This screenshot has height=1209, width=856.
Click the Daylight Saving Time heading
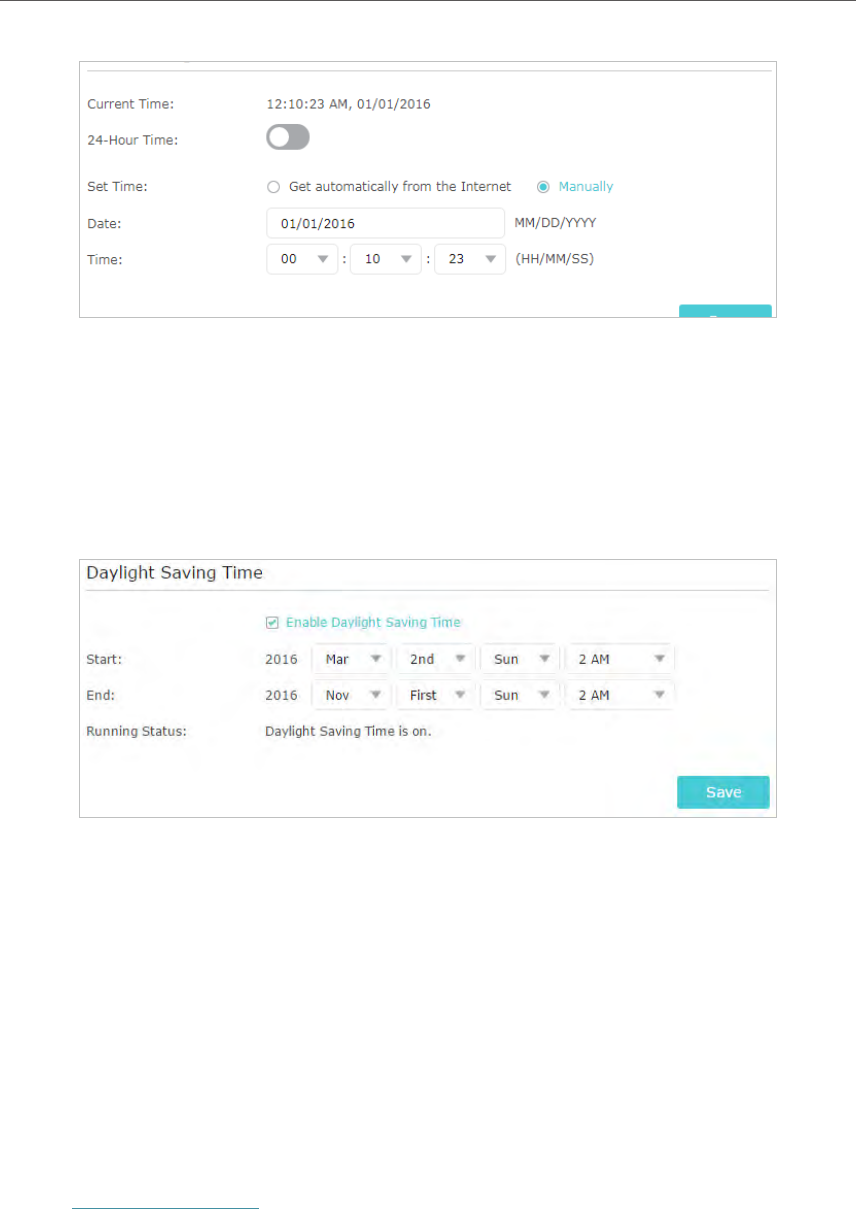click(175, 573)
